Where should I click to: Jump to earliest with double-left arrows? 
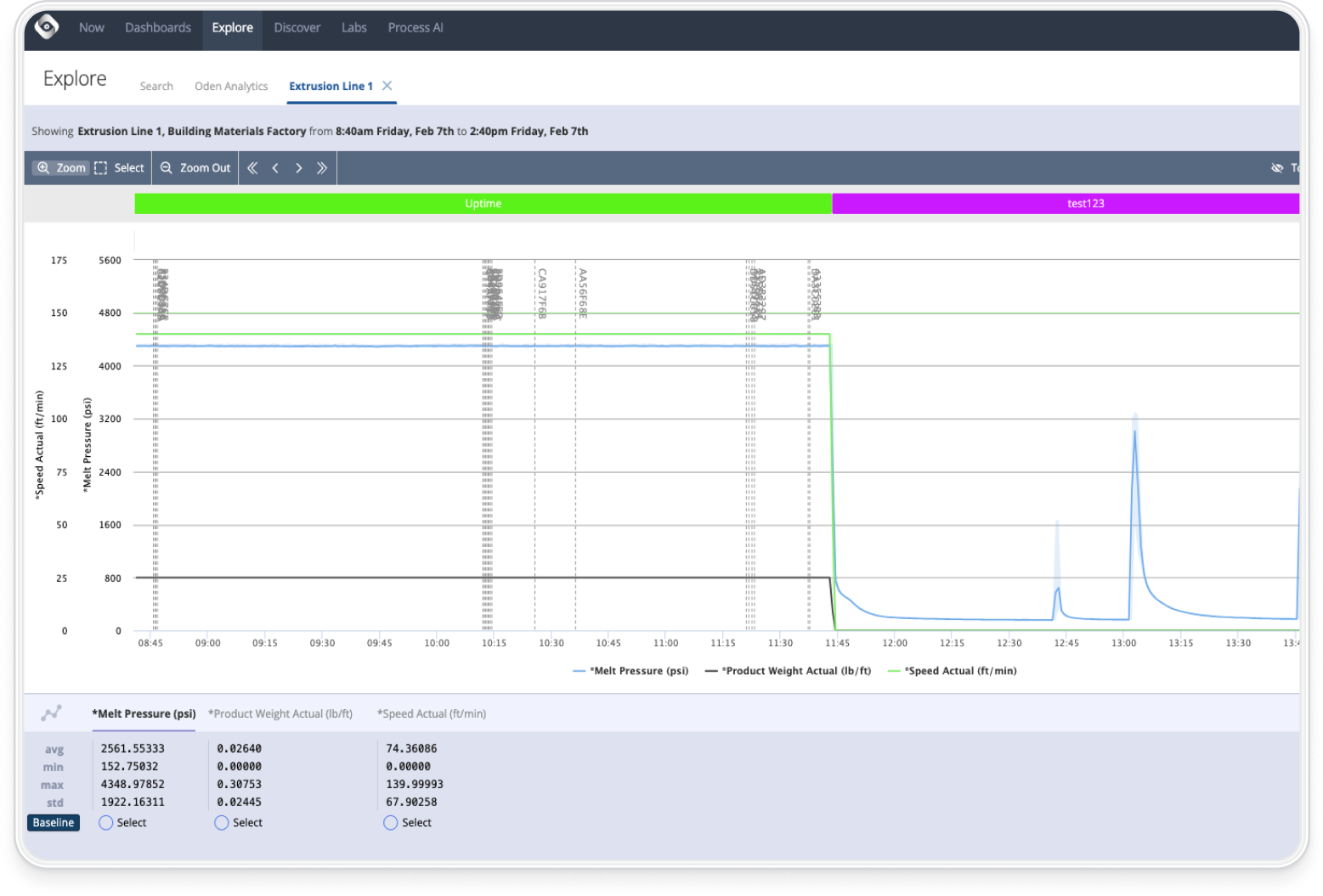click(x=252, y=168)
